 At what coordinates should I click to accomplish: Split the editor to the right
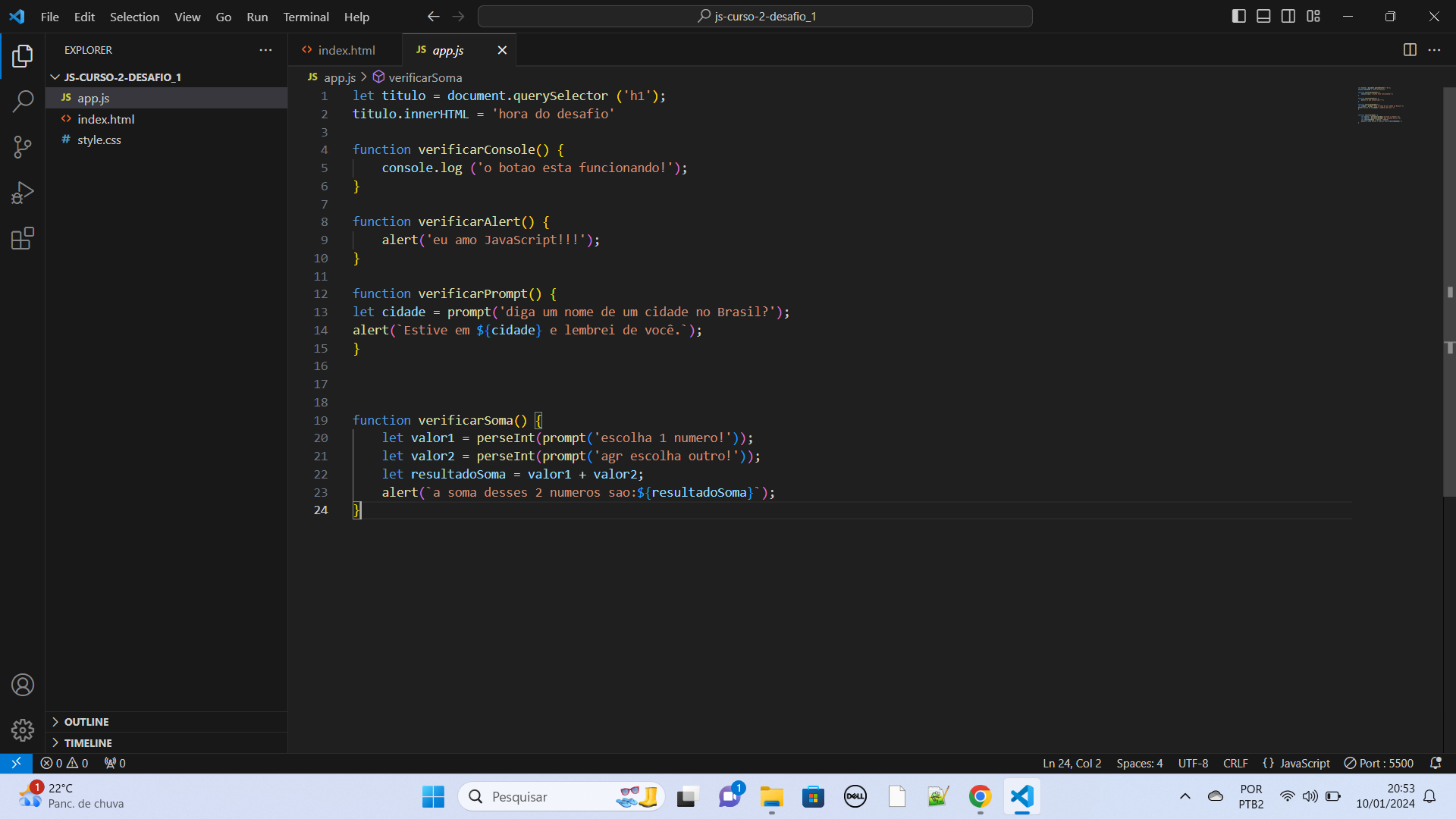(1410, 50)
